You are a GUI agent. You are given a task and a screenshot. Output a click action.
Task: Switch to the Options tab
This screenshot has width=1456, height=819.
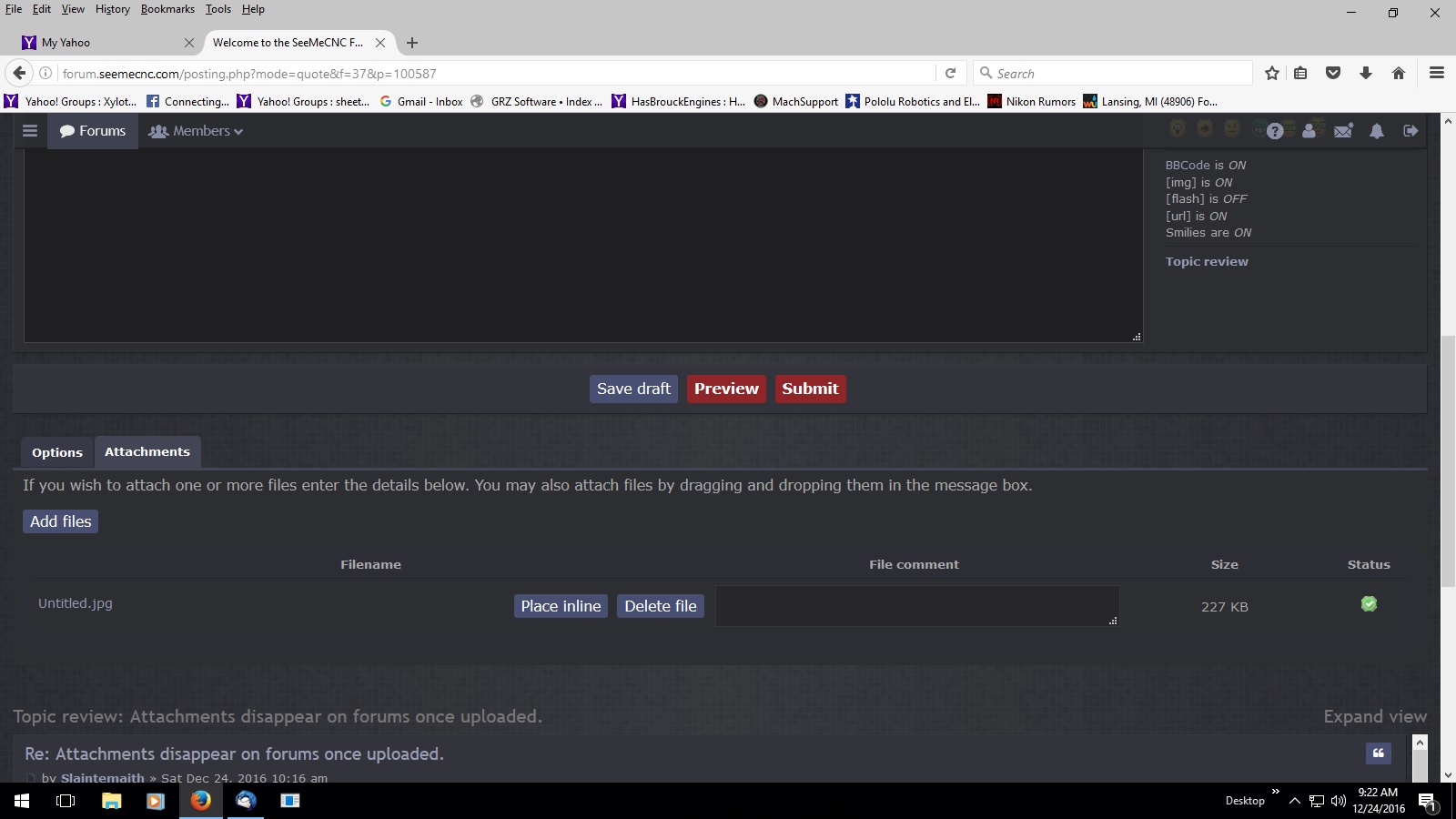click(57, 452)
